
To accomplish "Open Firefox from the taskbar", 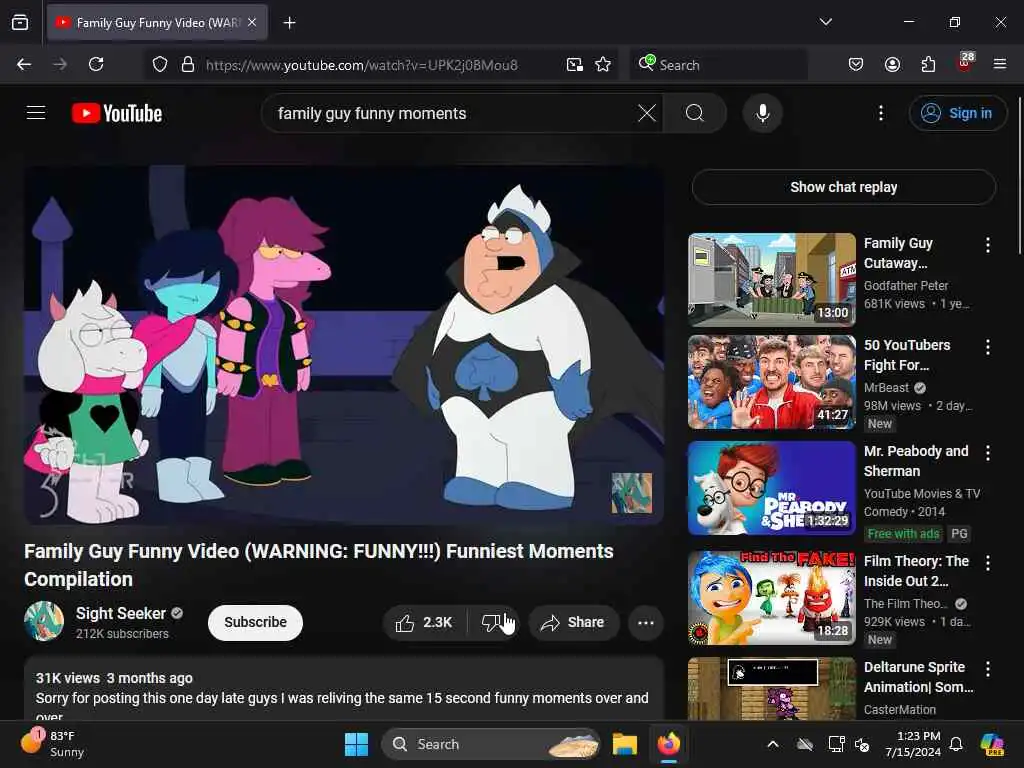I will pos(668,744).
